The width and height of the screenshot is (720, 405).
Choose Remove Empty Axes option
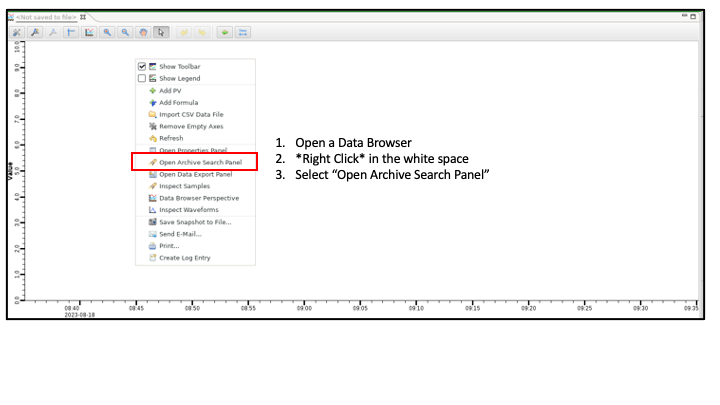point(192,127)
